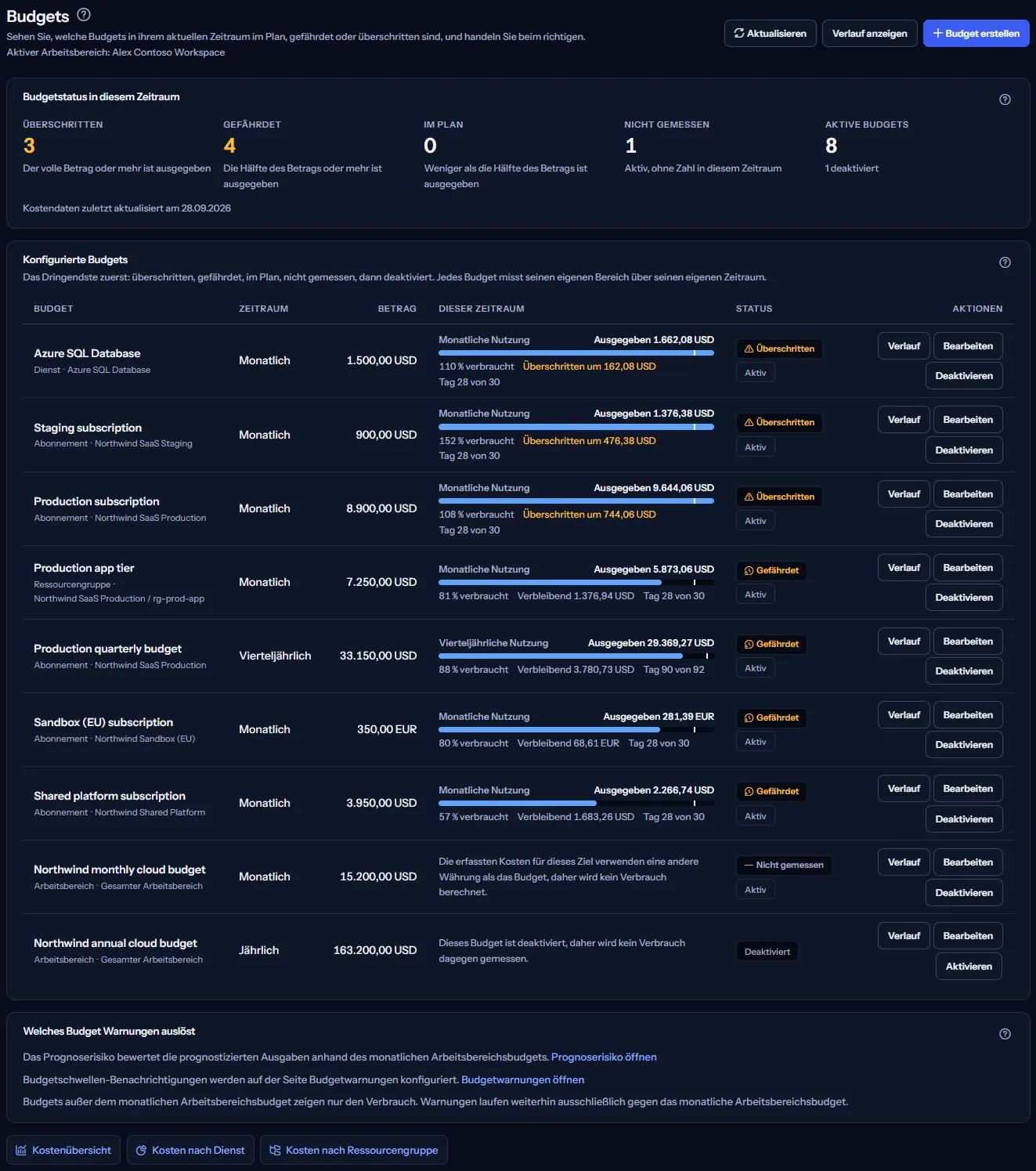Deactivate the Northwind monthly cloud budget
This screenshot has width=1036, height=1171.
coord(964,893)
